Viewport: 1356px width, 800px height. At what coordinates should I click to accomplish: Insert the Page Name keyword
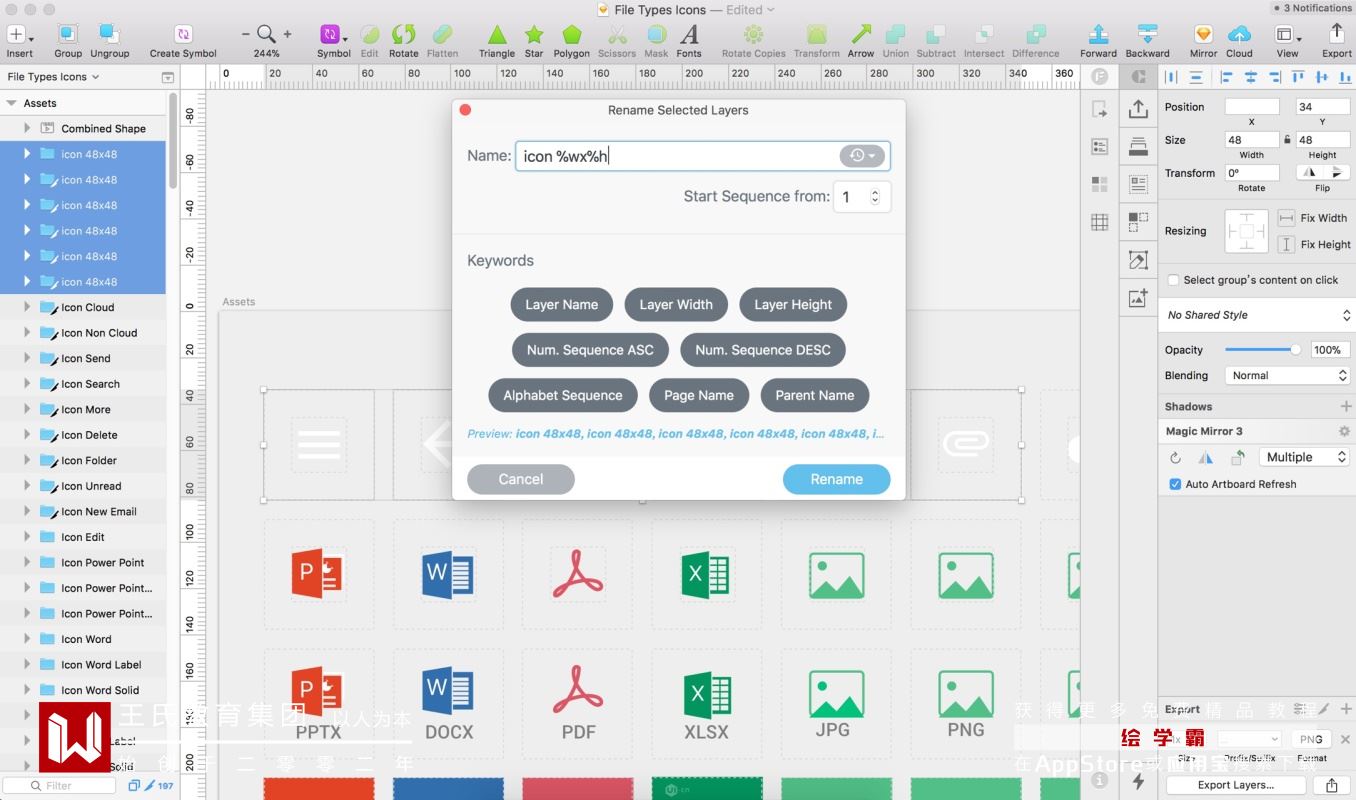click(x=699, y=395)
